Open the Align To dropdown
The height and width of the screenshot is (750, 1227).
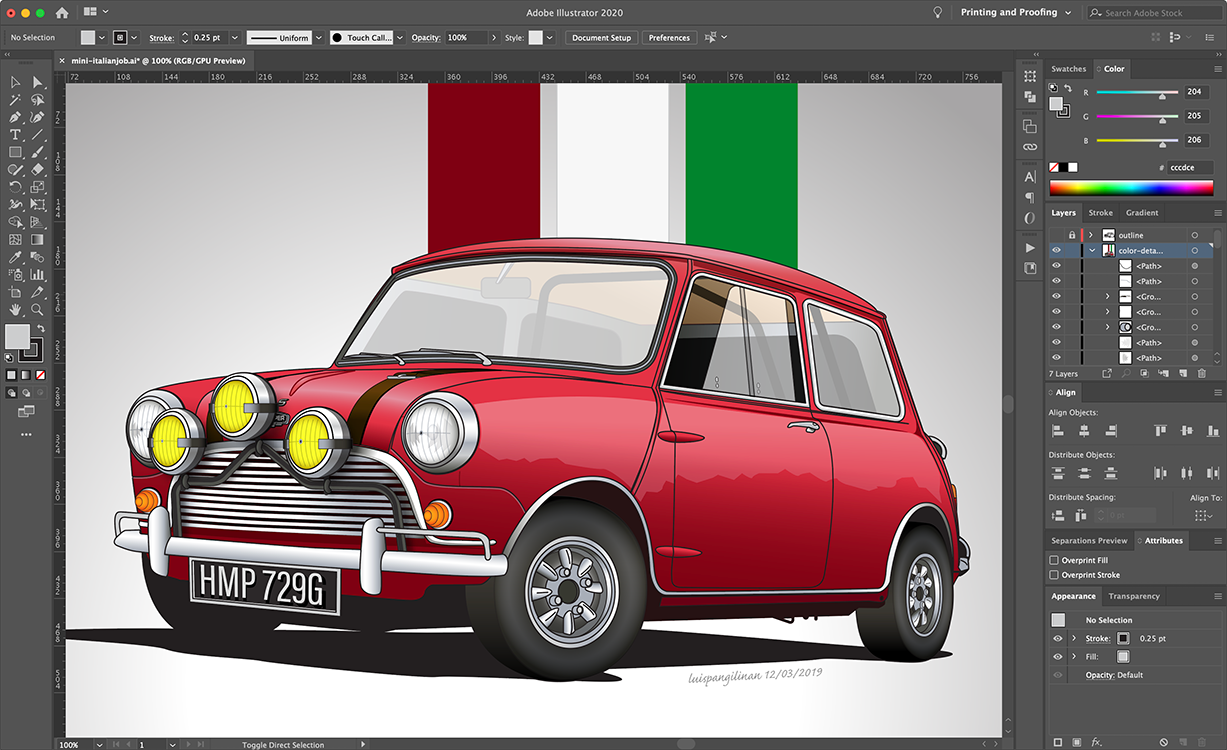[1205, 516]
